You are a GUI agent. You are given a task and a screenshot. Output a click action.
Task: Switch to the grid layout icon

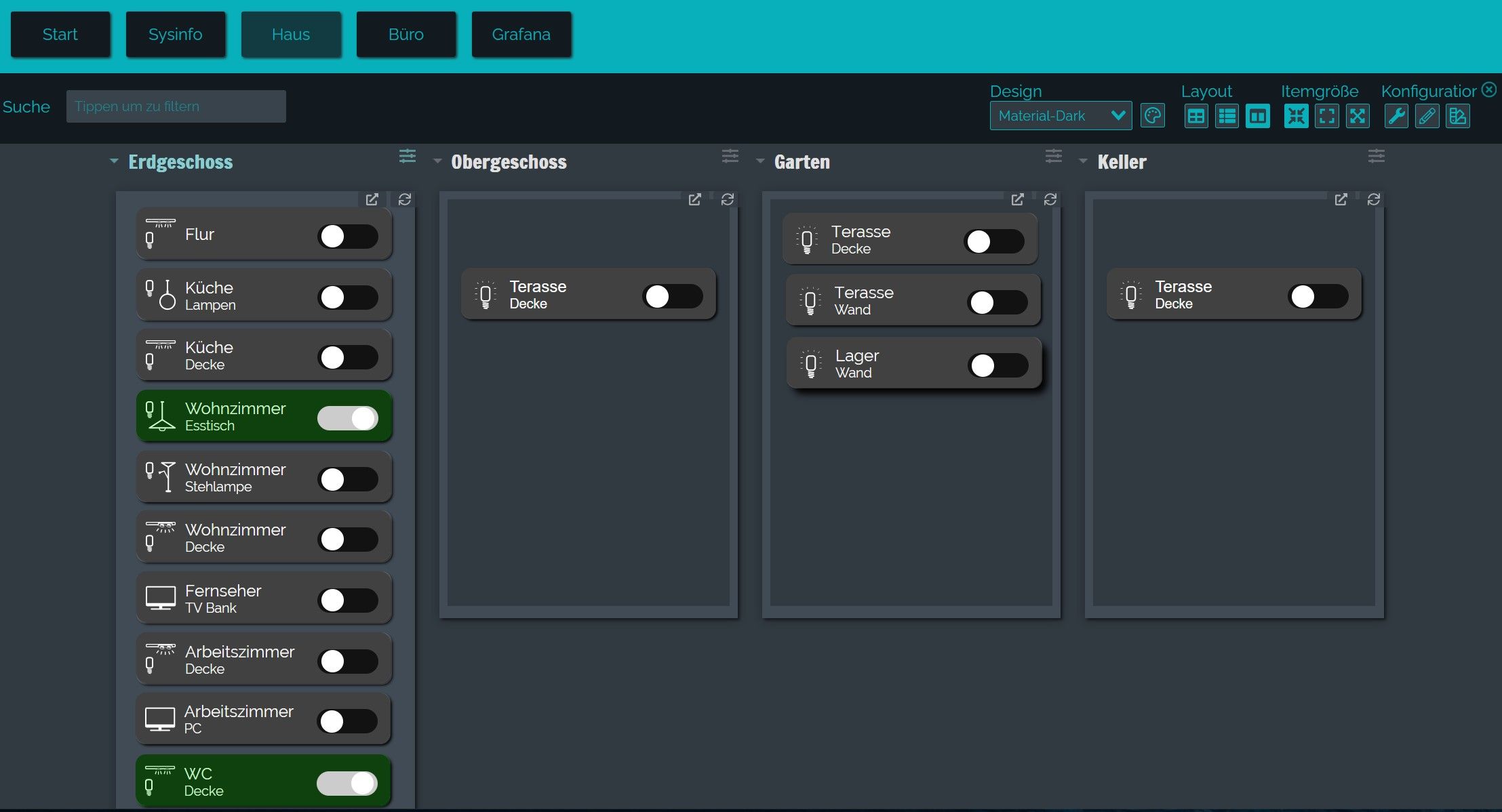click(1196, 117)
